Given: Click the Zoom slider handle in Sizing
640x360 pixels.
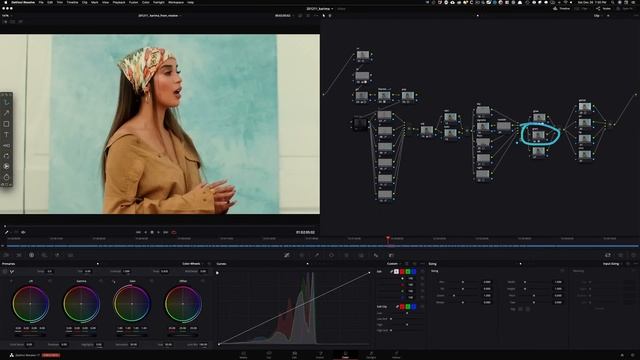Looking at the screenshot, I should tap(453, 296).
